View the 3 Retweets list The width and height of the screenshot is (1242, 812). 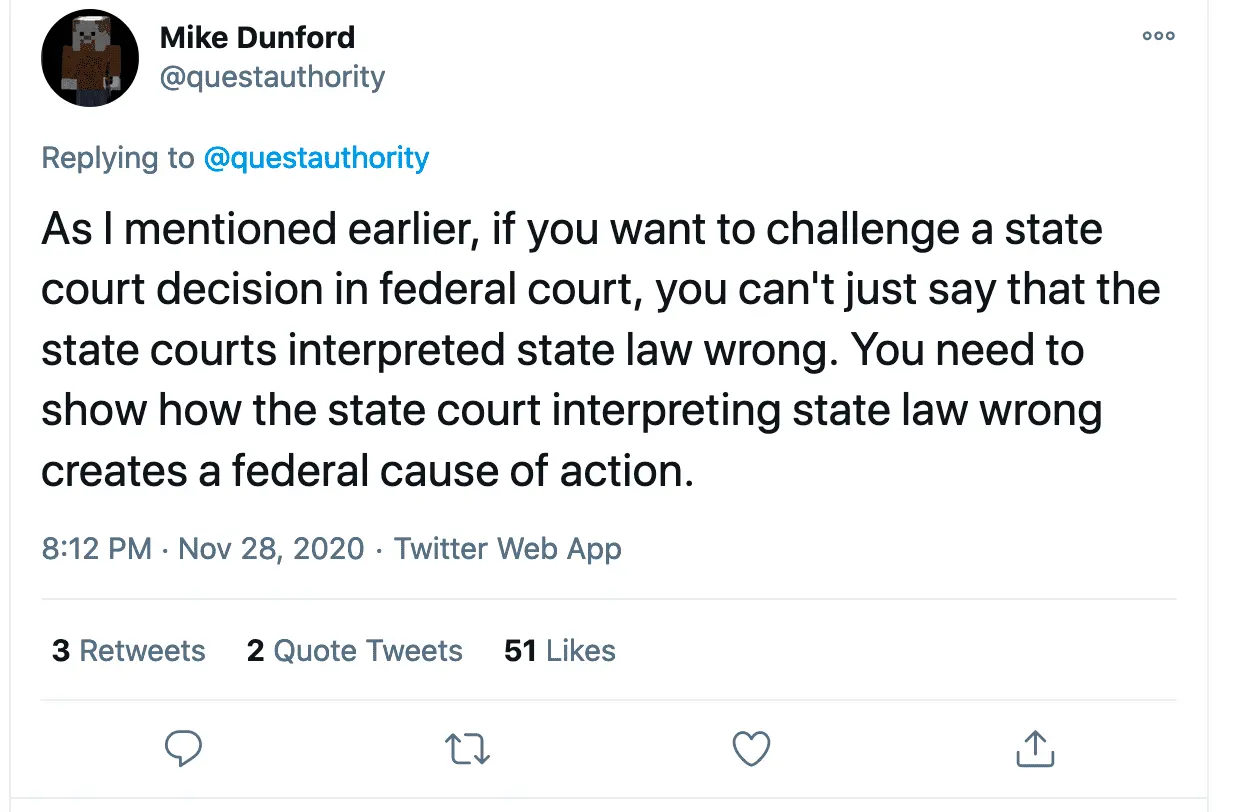point(128,651)
